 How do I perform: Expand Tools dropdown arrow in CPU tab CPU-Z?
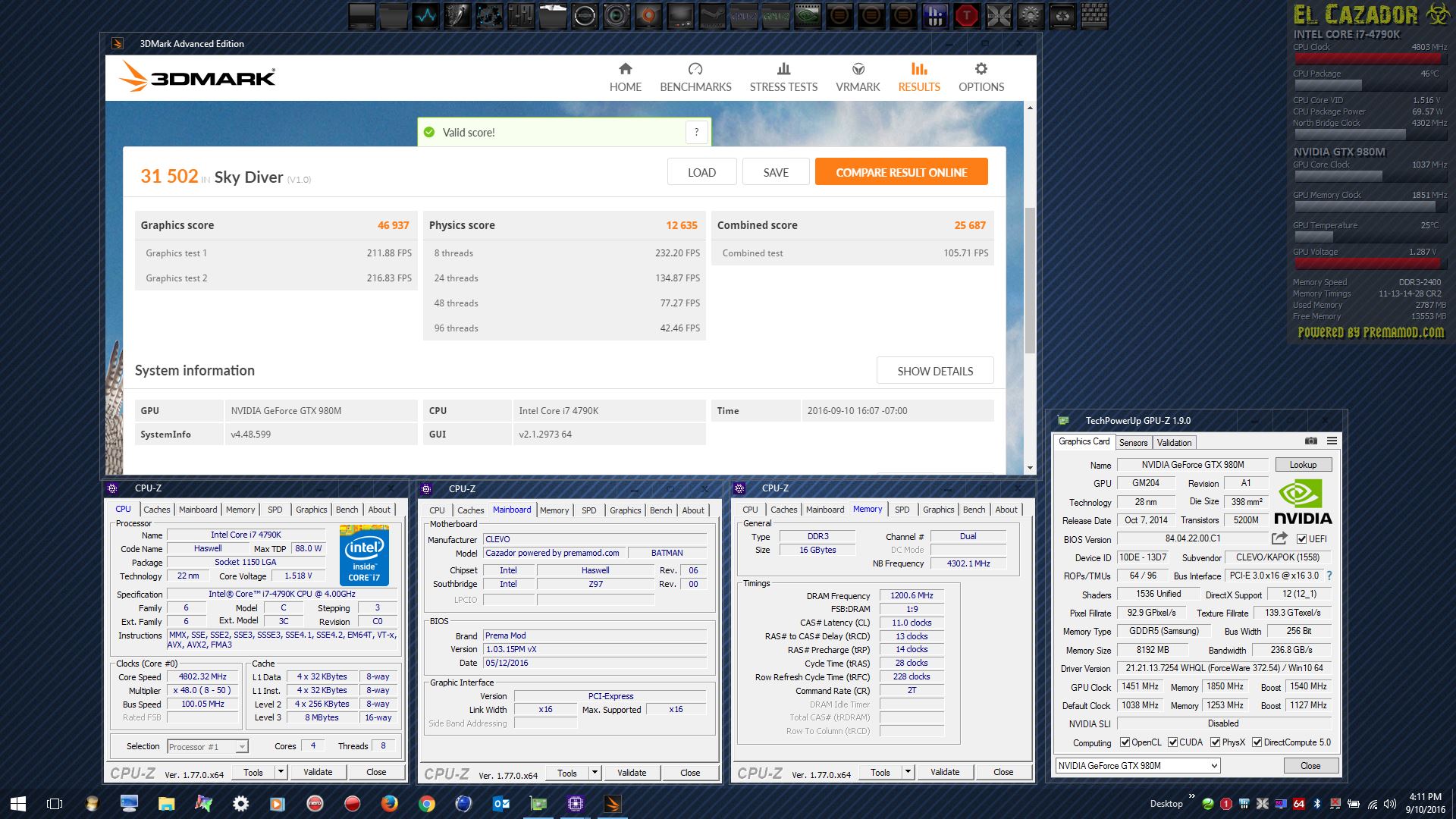[281, 772]
